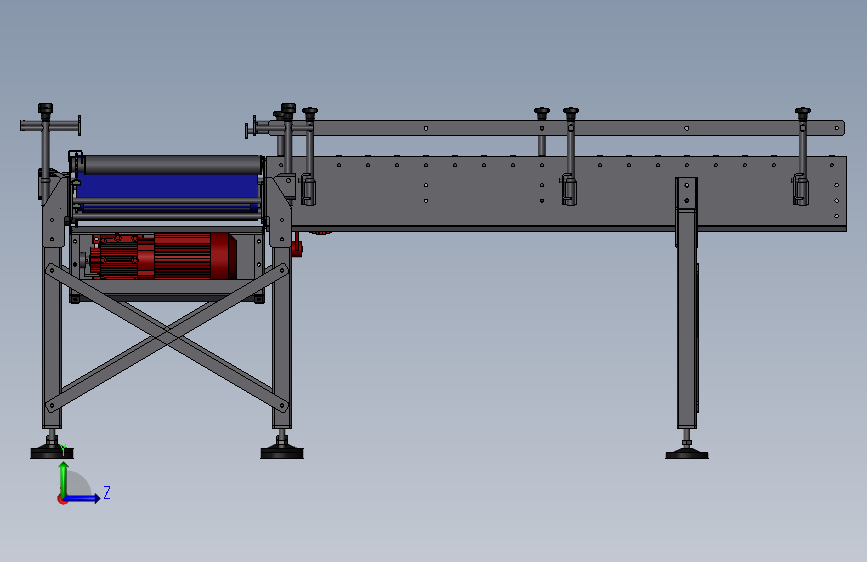
Task: Select the small red lever under conveyor
Action: (x=297, y=244)
